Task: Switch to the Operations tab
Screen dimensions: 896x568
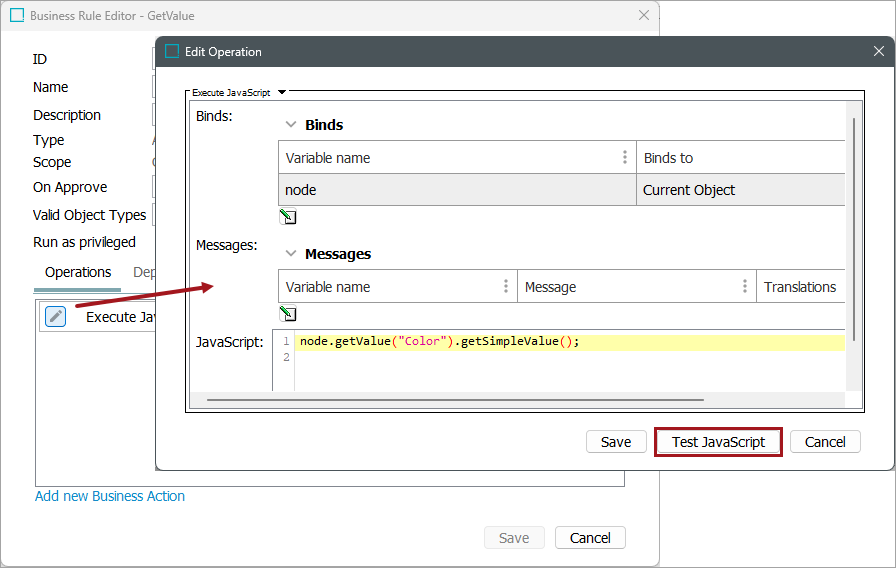Action: tap(78, 272)
